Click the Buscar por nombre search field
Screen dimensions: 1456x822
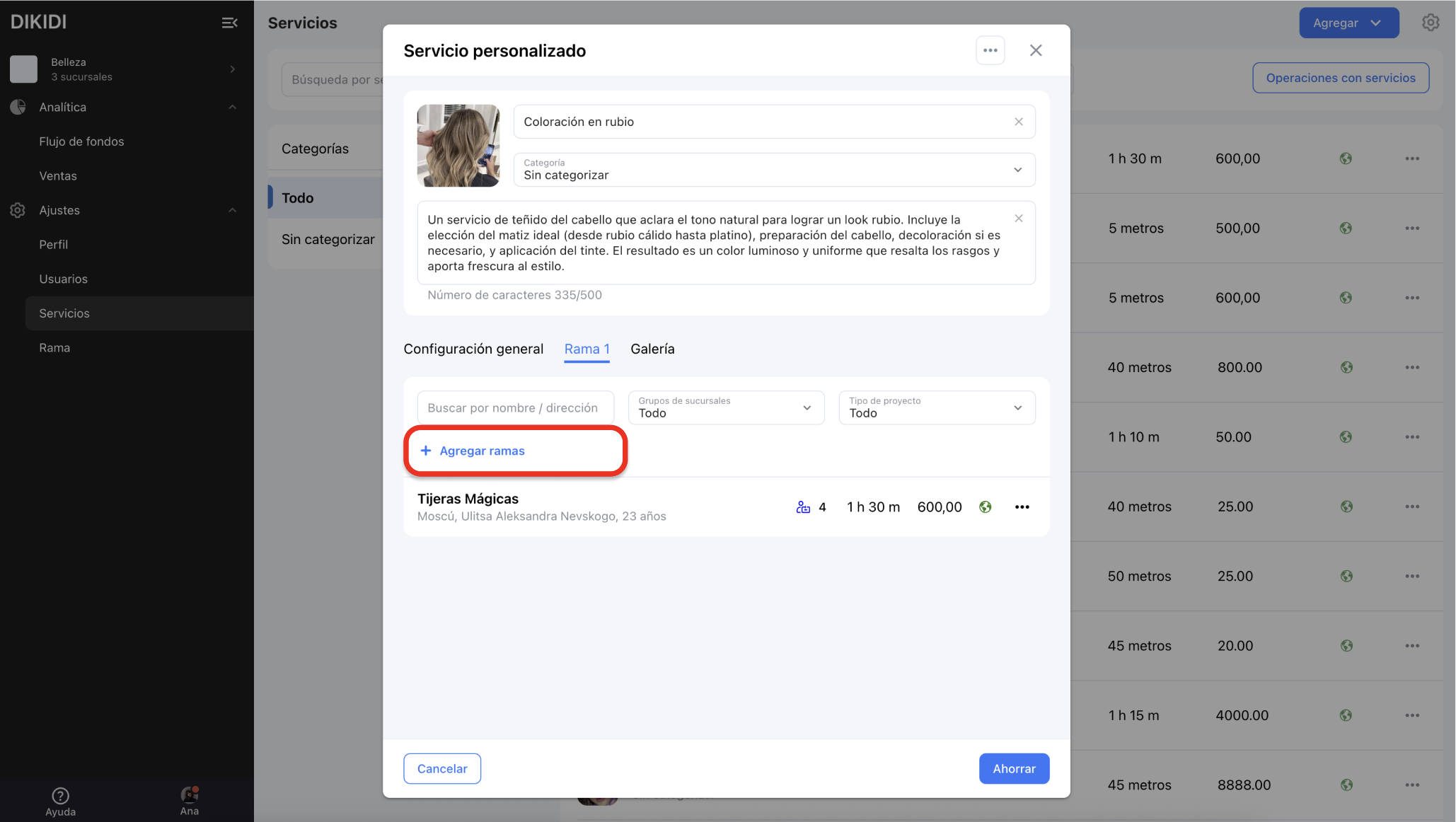515,407
